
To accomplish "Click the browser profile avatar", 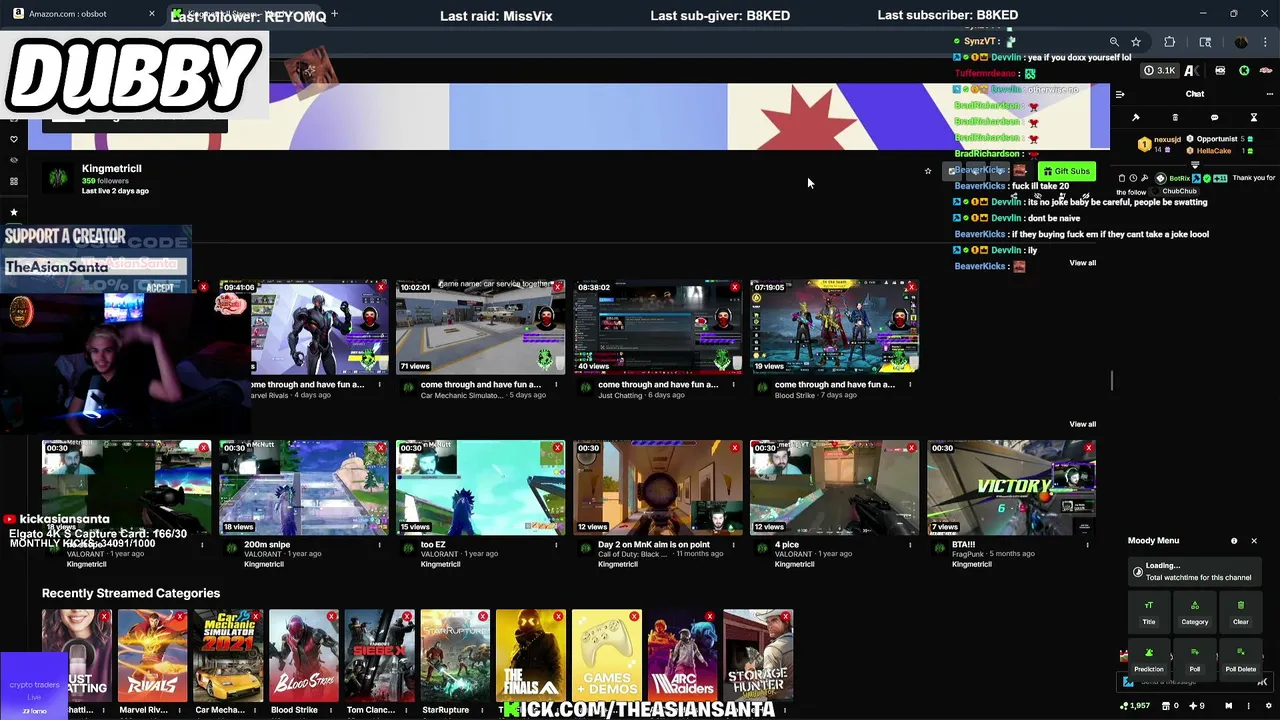I will click(1241, 42).
